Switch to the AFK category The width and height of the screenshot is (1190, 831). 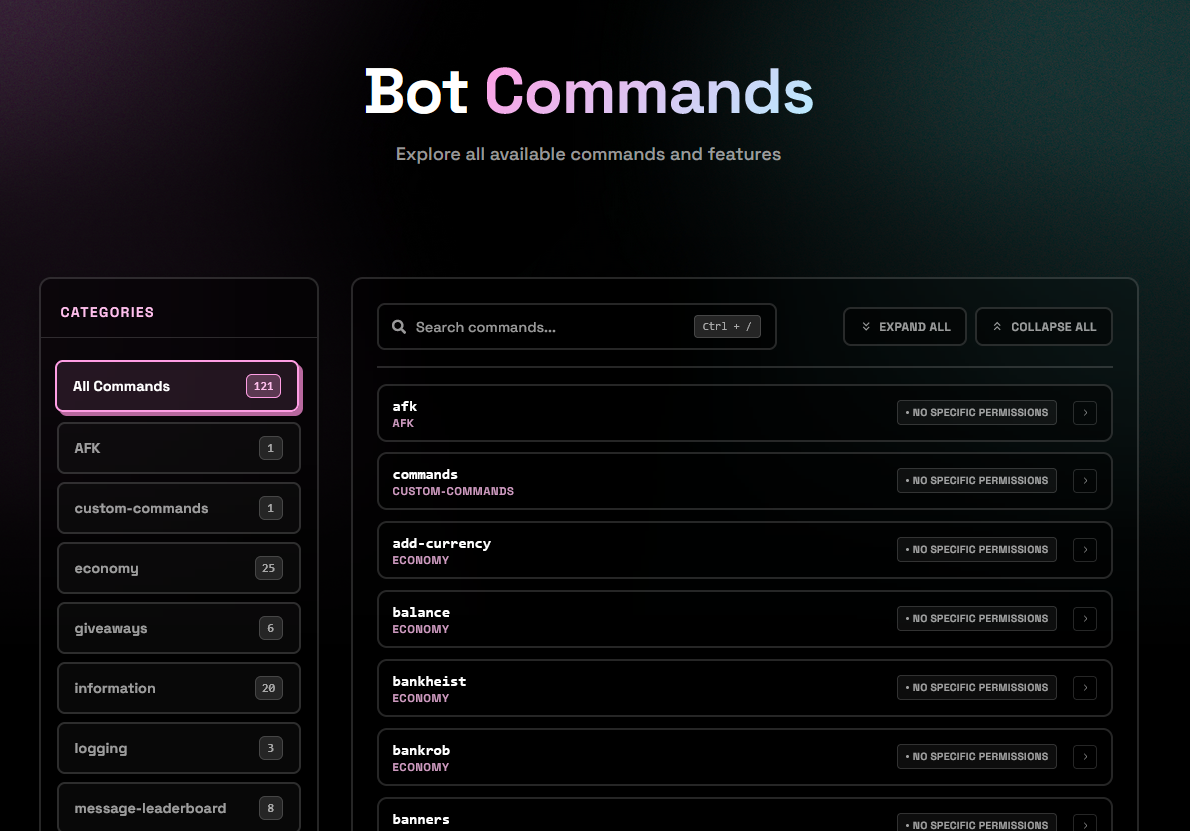(x=178, y=448)
